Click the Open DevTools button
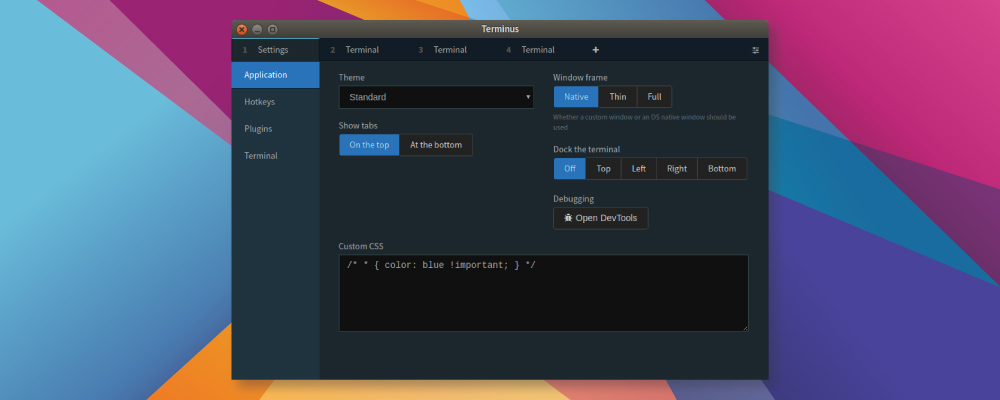The image size is (1000, 400). click(601, 218)
